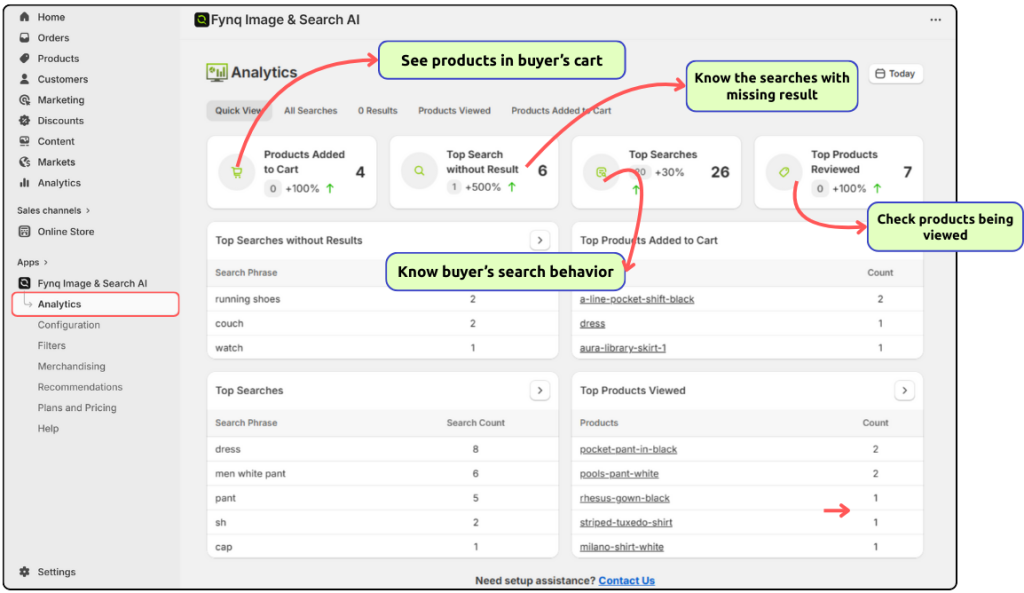Select the 'cap' search phrase row
This screenshot has width=1024, height=593.
pyautogui.click(x=383, y=547)
